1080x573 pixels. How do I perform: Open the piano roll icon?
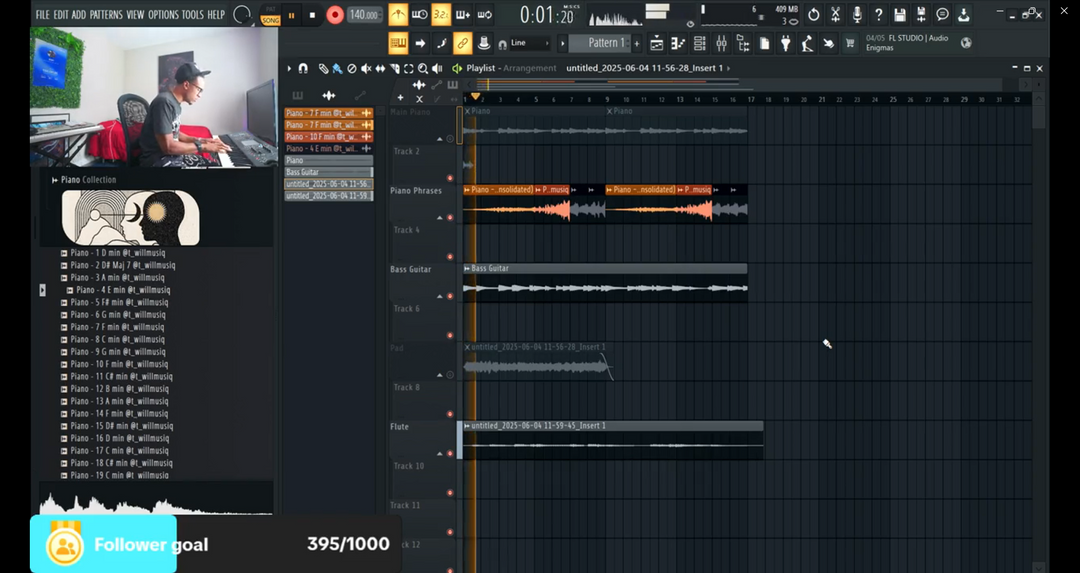678,43
